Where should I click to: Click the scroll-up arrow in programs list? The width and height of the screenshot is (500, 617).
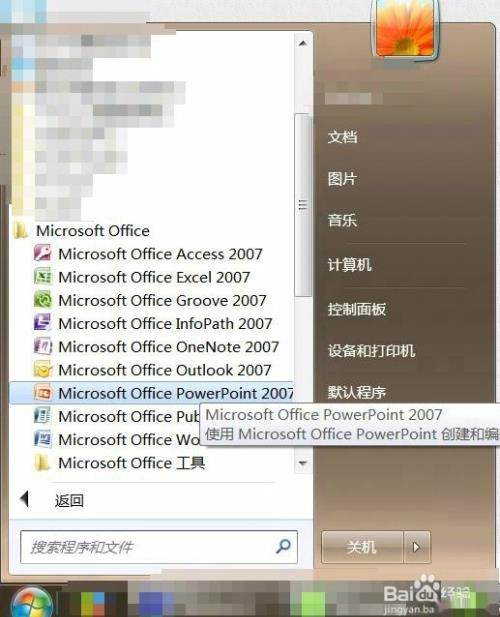(303, 43)
